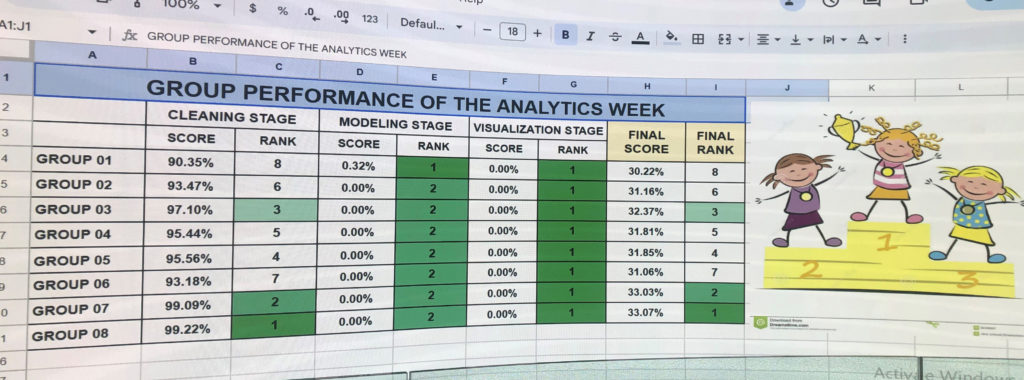The width and height of the screenshot is (1024, 380).
Task: Toggle italic formatting button
Action: coord(590,37)
